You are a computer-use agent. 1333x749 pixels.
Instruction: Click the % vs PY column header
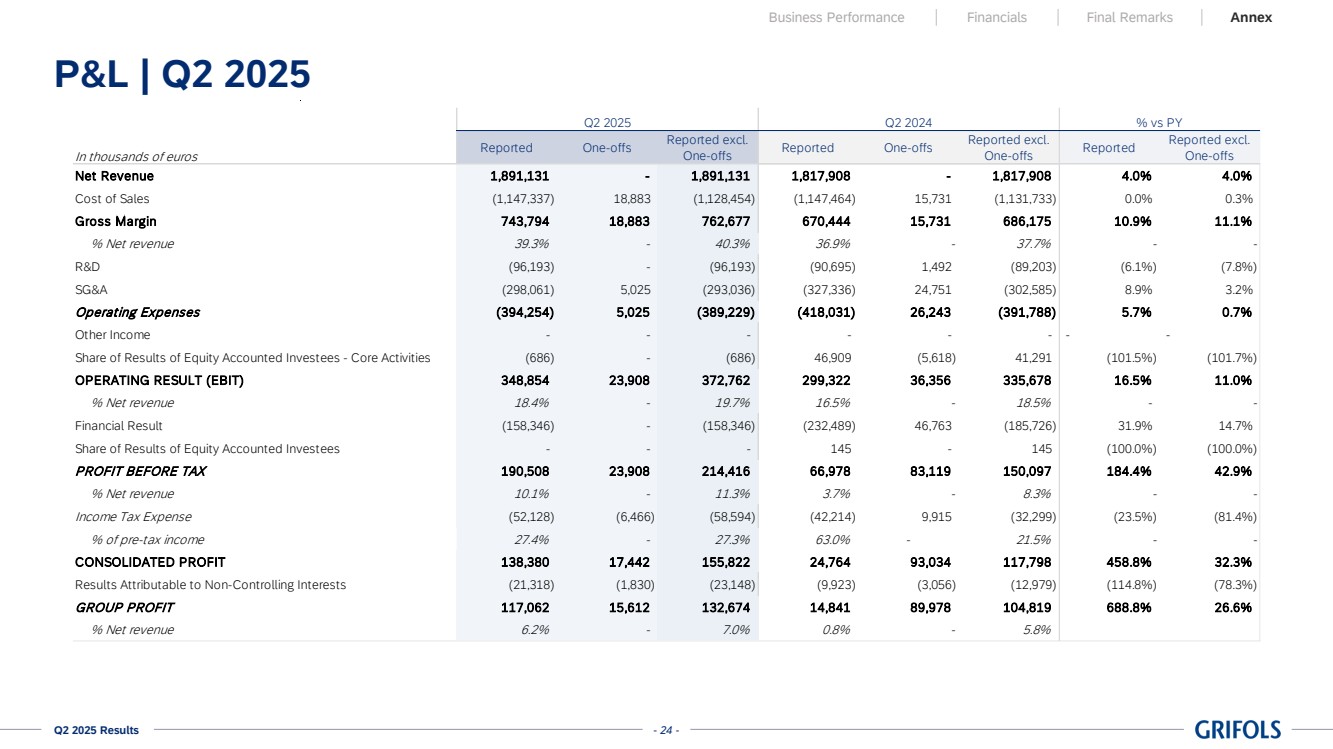(x=1159, y=122)
